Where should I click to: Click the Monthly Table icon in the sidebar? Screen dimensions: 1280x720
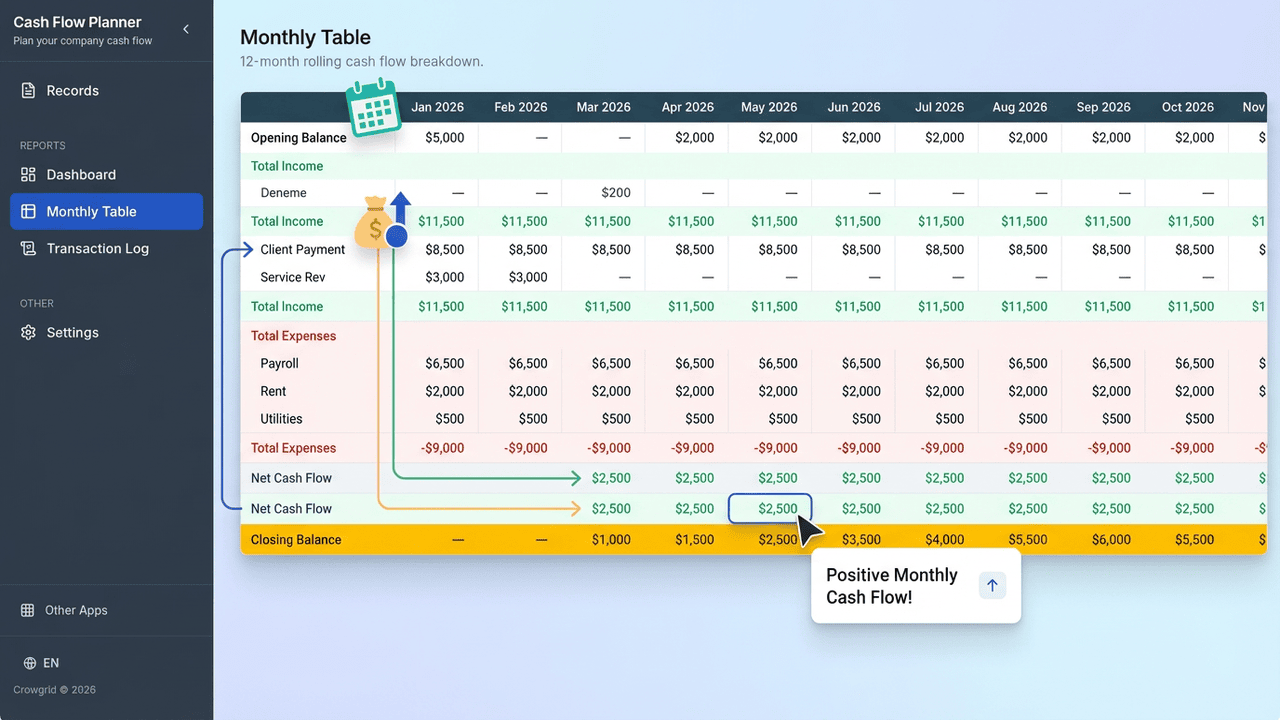(x=28, y=212)
